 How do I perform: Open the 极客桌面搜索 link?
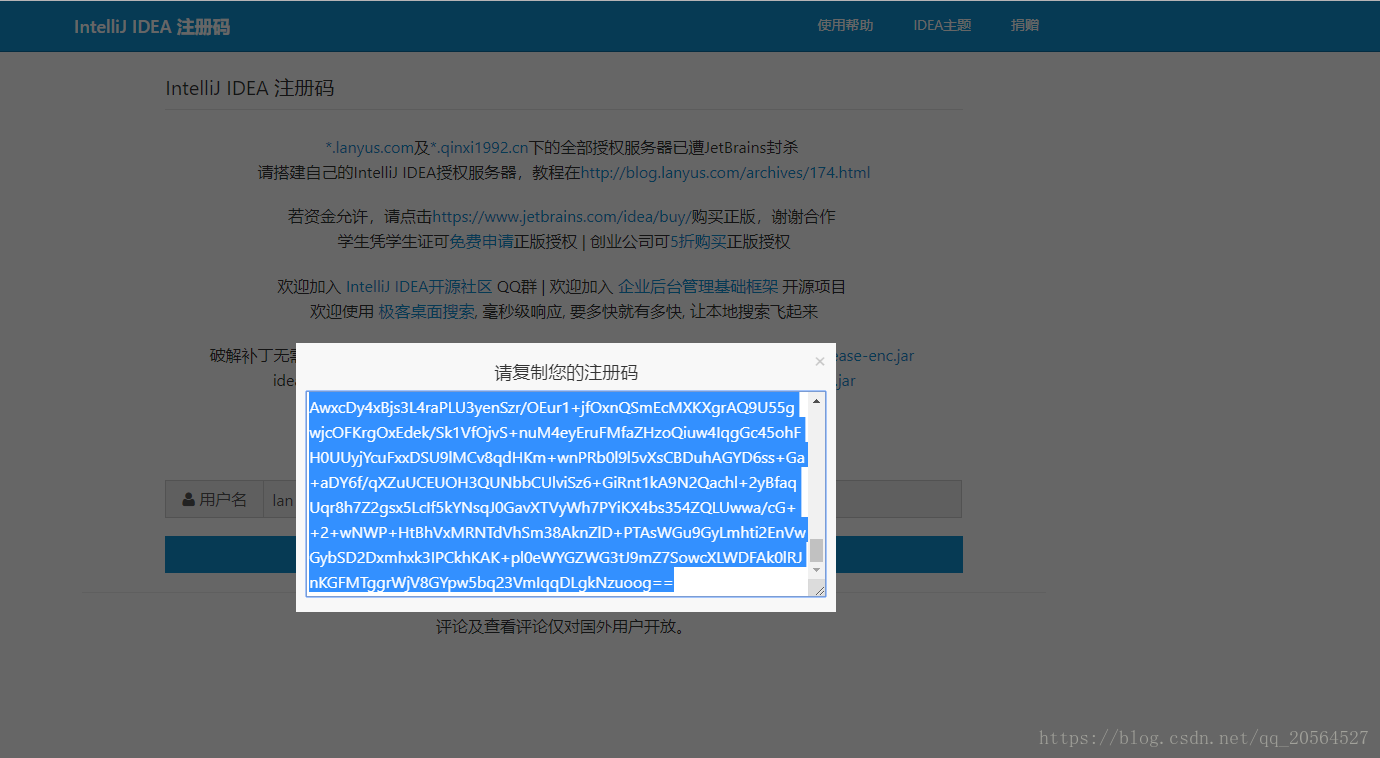coord(426,311)
